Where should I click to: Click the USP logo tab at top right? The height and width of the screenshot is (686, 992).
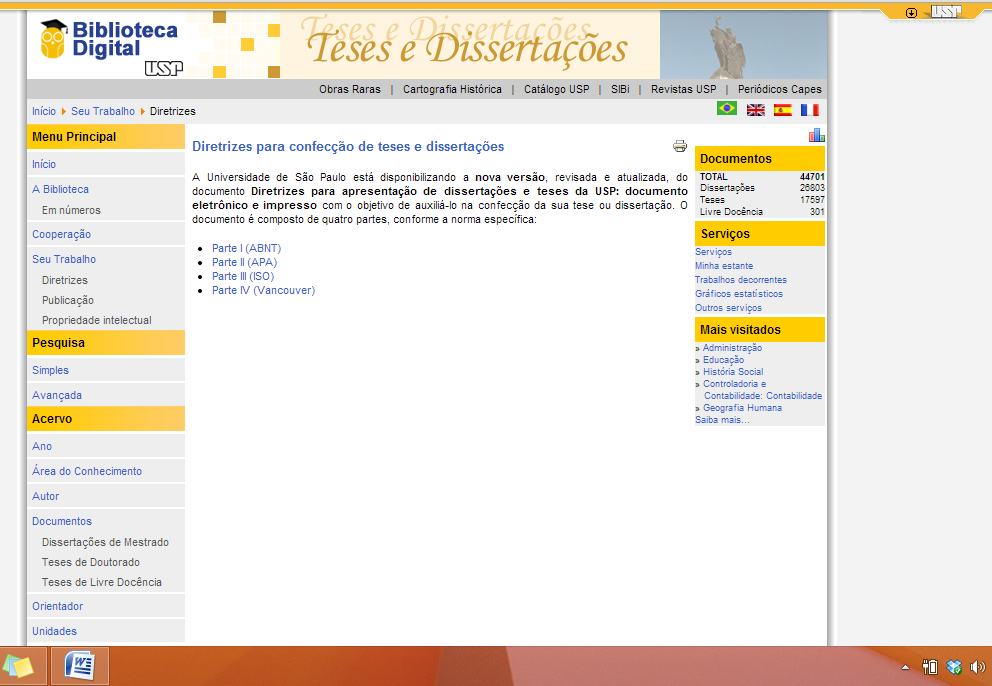[x=946, y=11]
